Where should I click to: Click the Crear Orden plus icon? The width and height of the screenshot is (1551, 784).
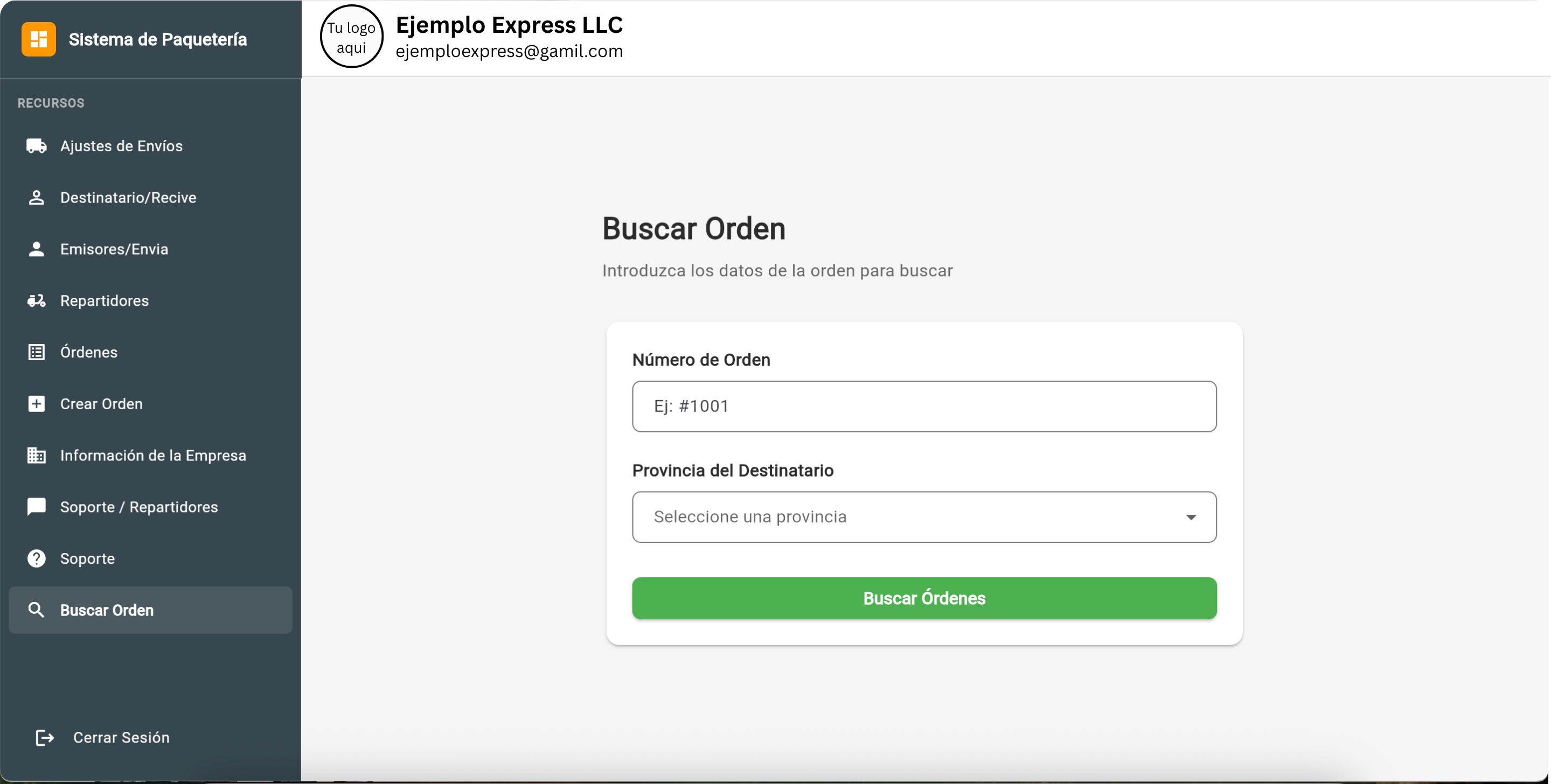click(x=36, y=404)
